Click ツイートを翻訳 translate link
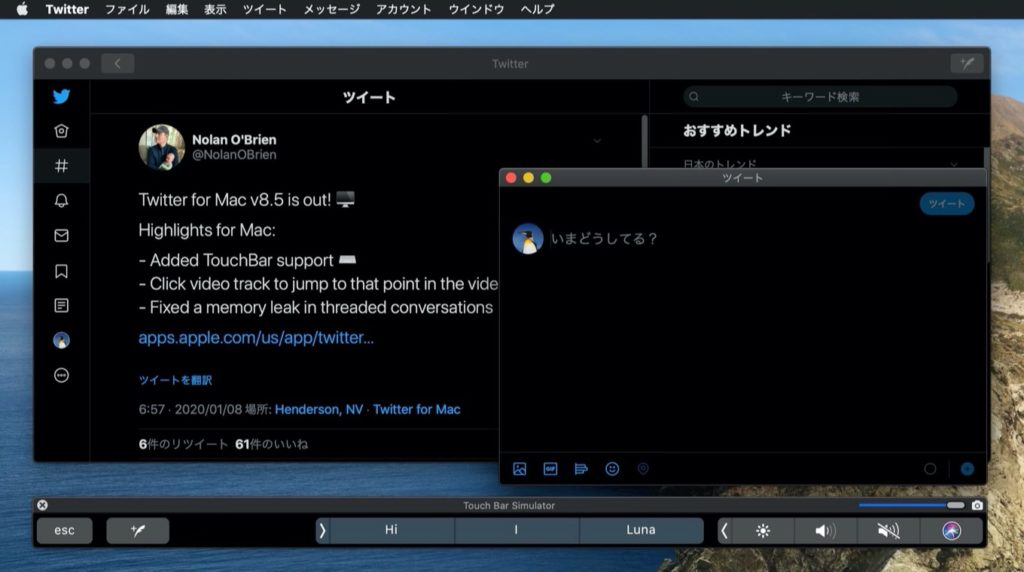1024x572 pixels. [175, 380]
